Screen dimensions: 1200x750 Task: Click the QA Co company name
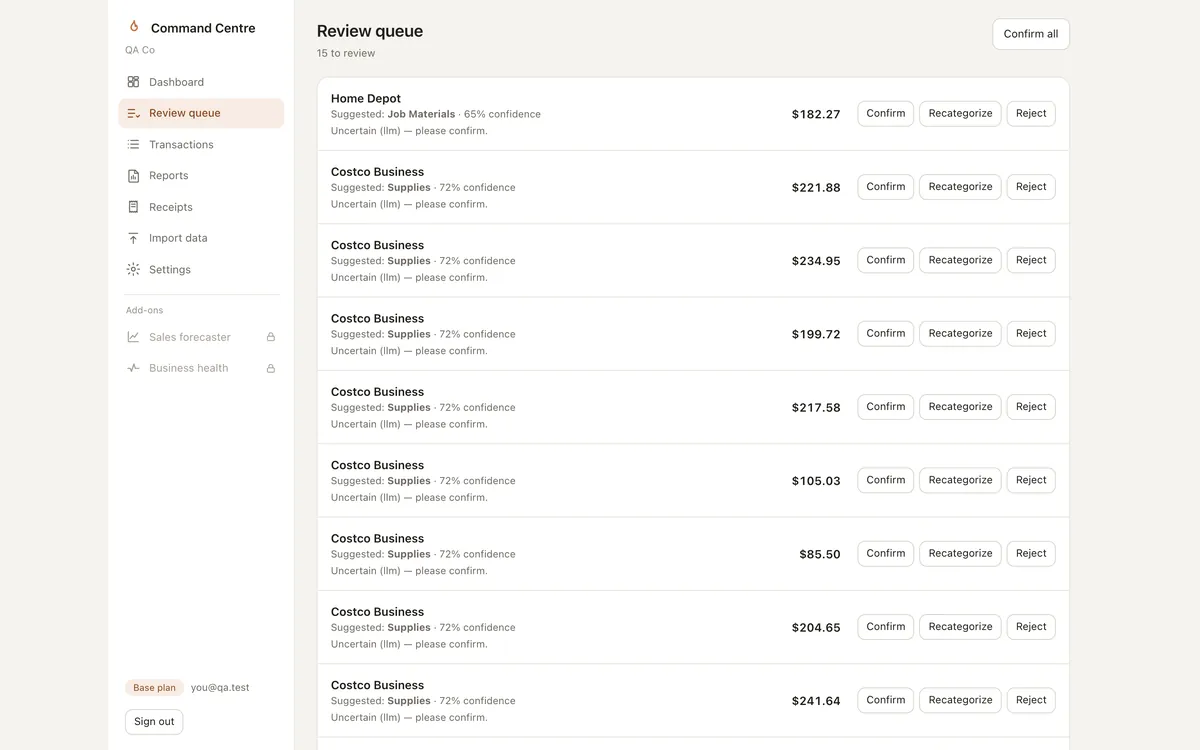tap(140, 50)
